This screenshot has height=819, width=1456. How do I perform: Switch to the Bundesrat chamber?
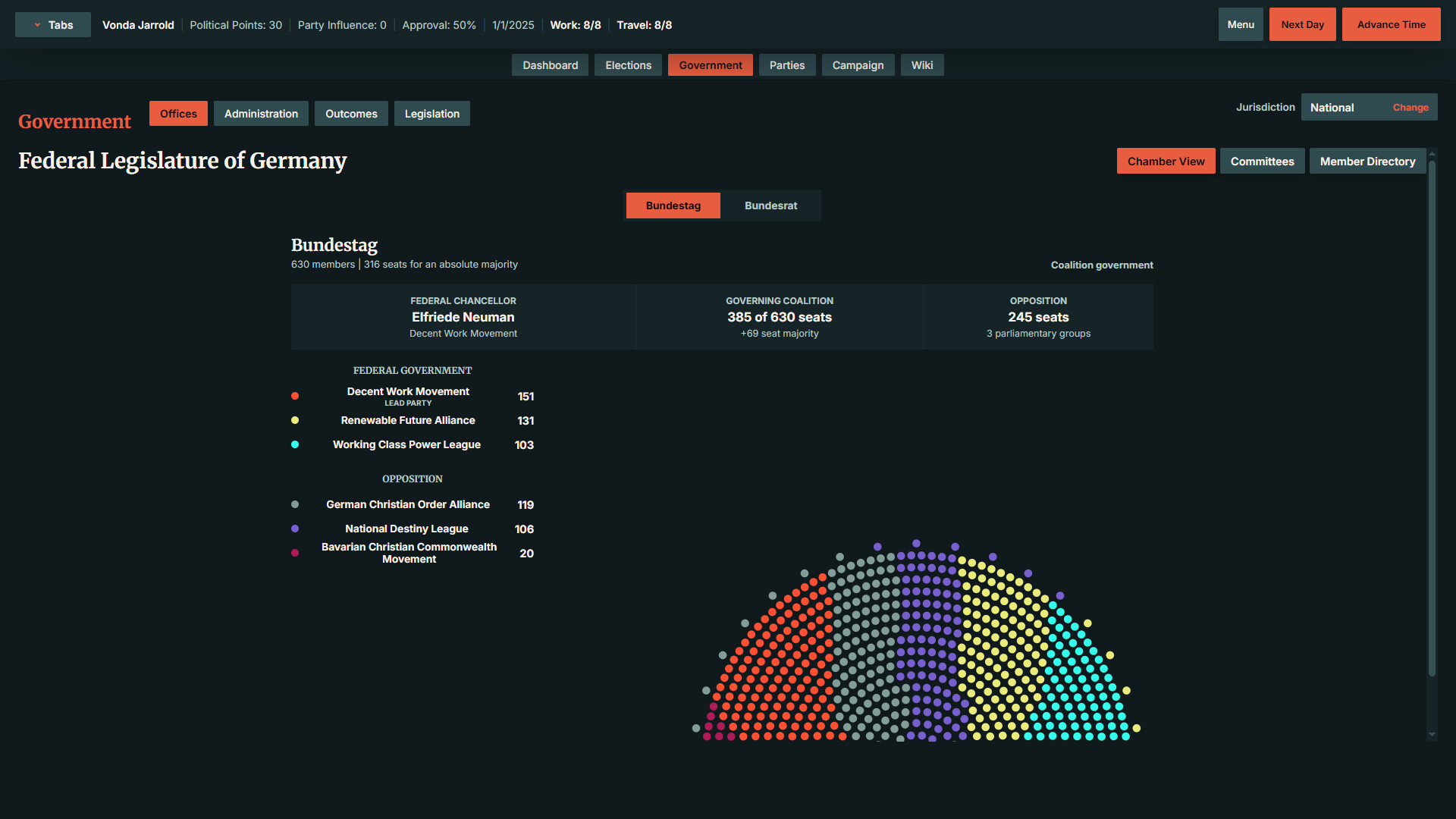[770, 206]
